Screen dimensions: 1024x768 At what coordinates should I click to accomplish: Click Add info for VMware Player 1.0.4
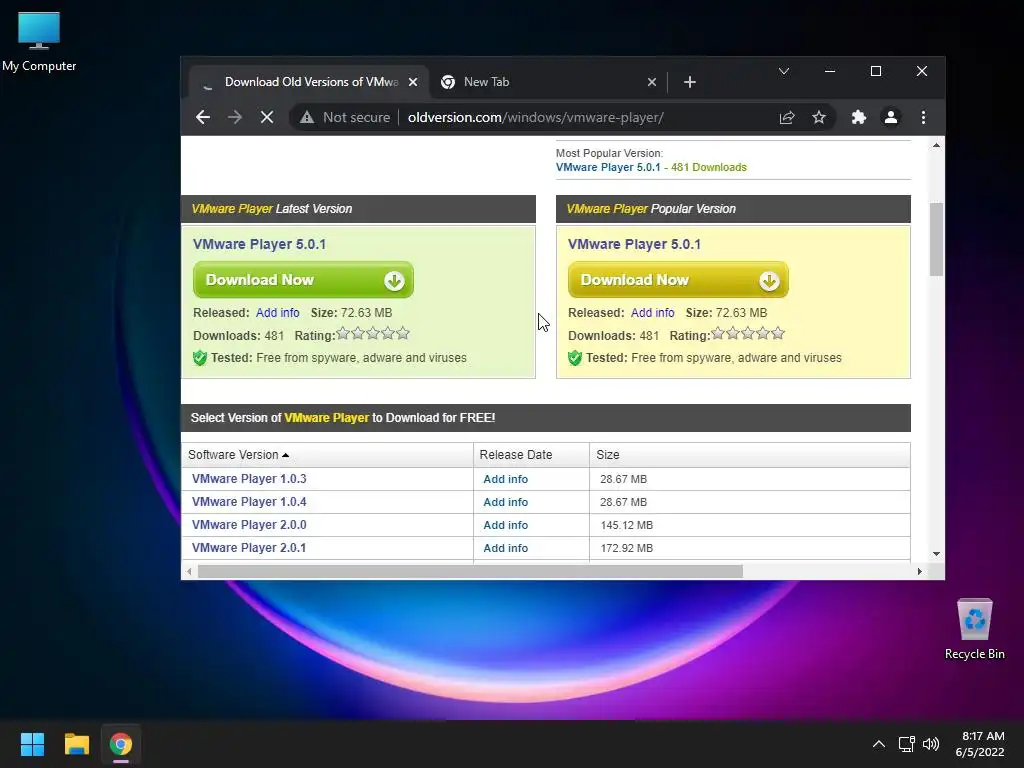pyautogui.click(x=505, y=502)
